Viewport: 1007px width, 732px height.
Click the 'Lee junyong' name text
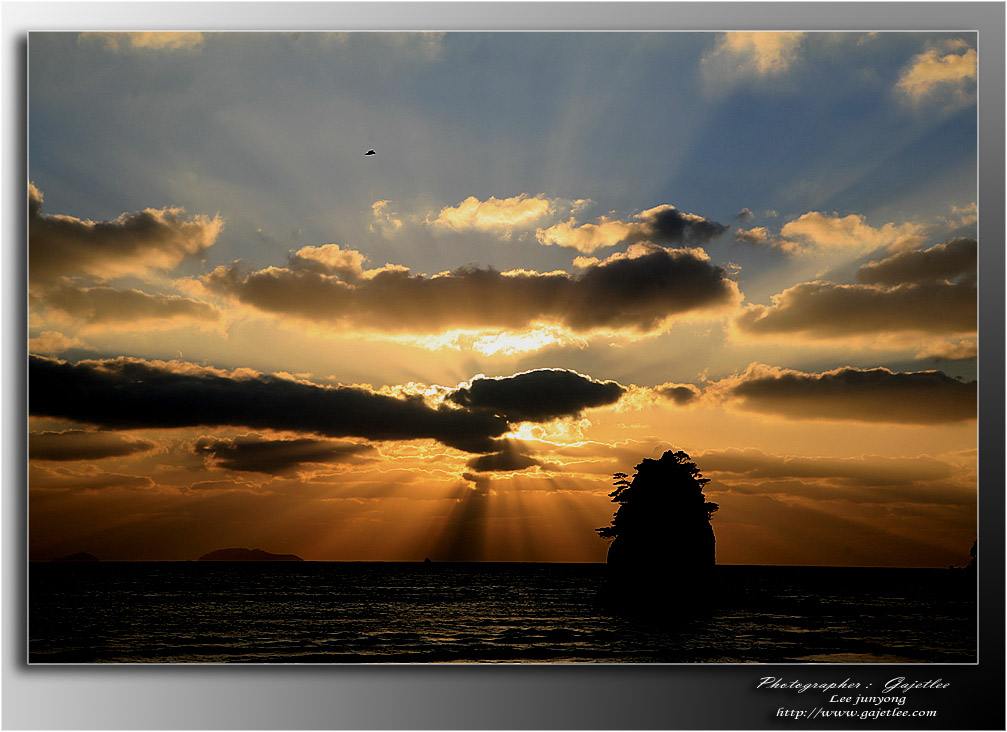coord(868,699)
